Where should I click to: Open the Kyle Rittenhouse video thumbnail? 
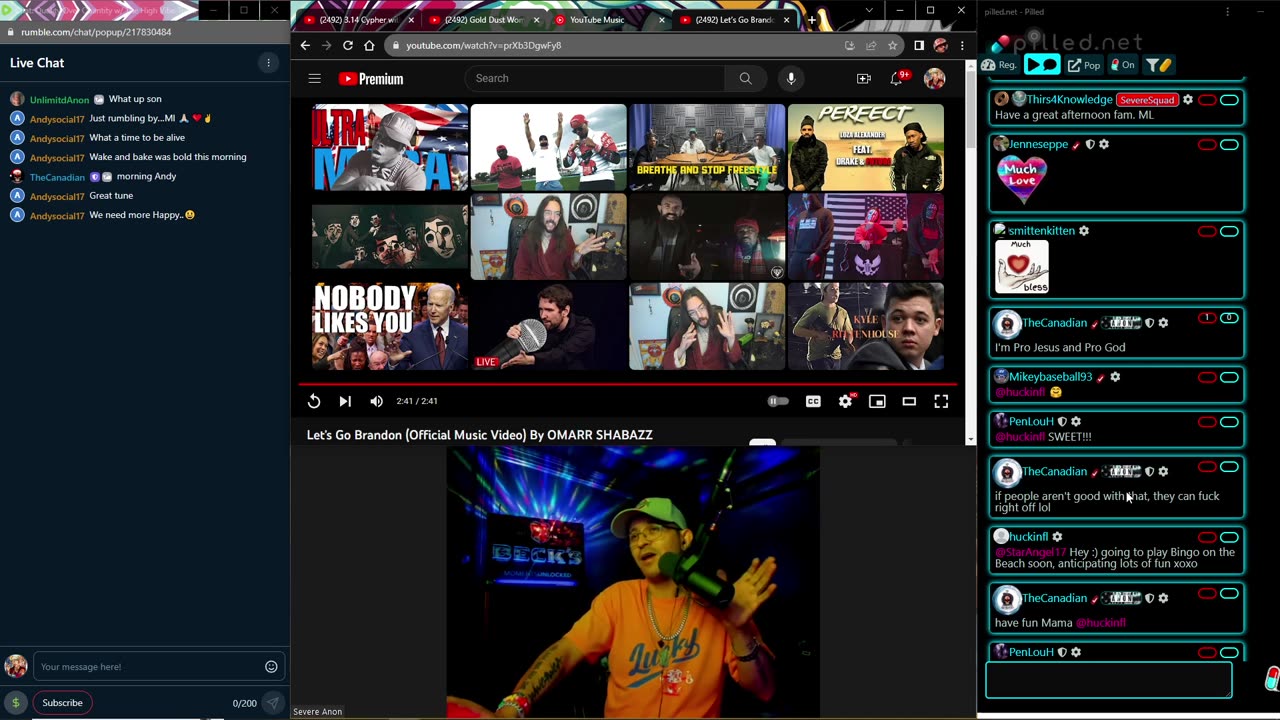click(x=866, y=326)
